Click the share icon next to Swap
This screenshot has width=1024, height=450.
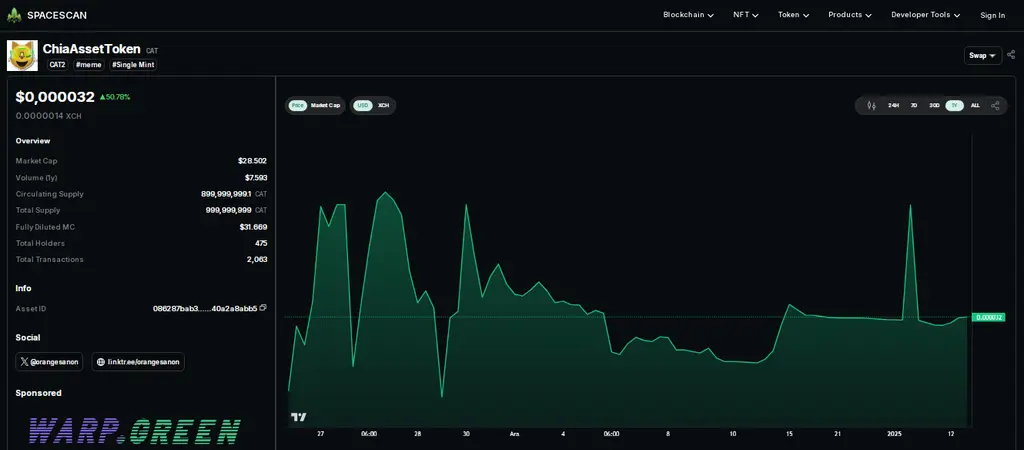pyautogui.click(x=1011, y=55)
